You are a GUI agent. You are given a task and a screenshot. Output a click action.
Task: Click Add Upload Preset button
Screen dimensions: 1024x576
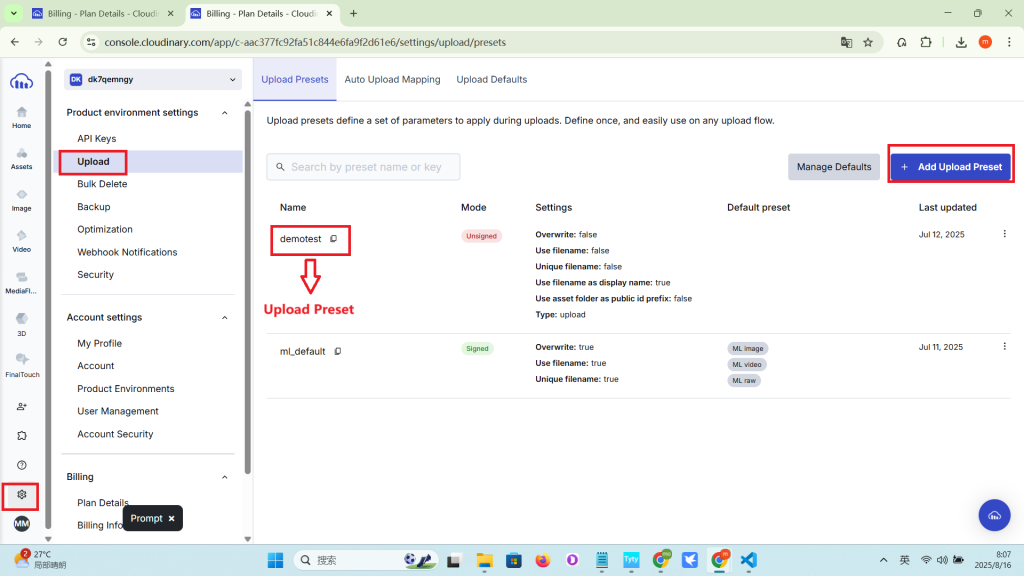tap(951, 167)
